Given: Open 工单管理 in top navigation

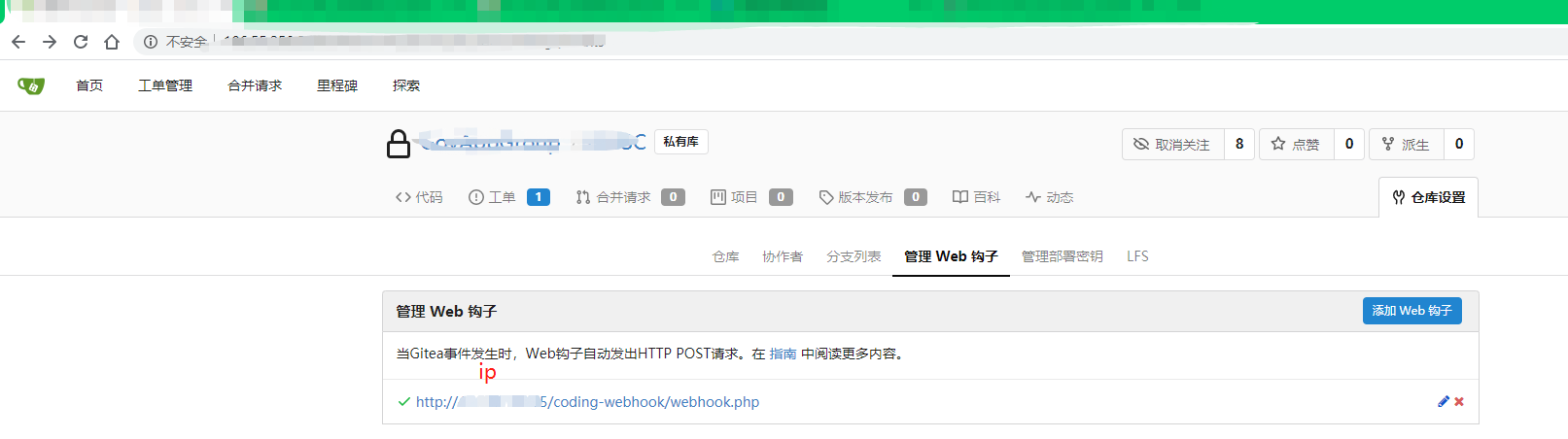Looking at the screenshot, I should 165,85.
